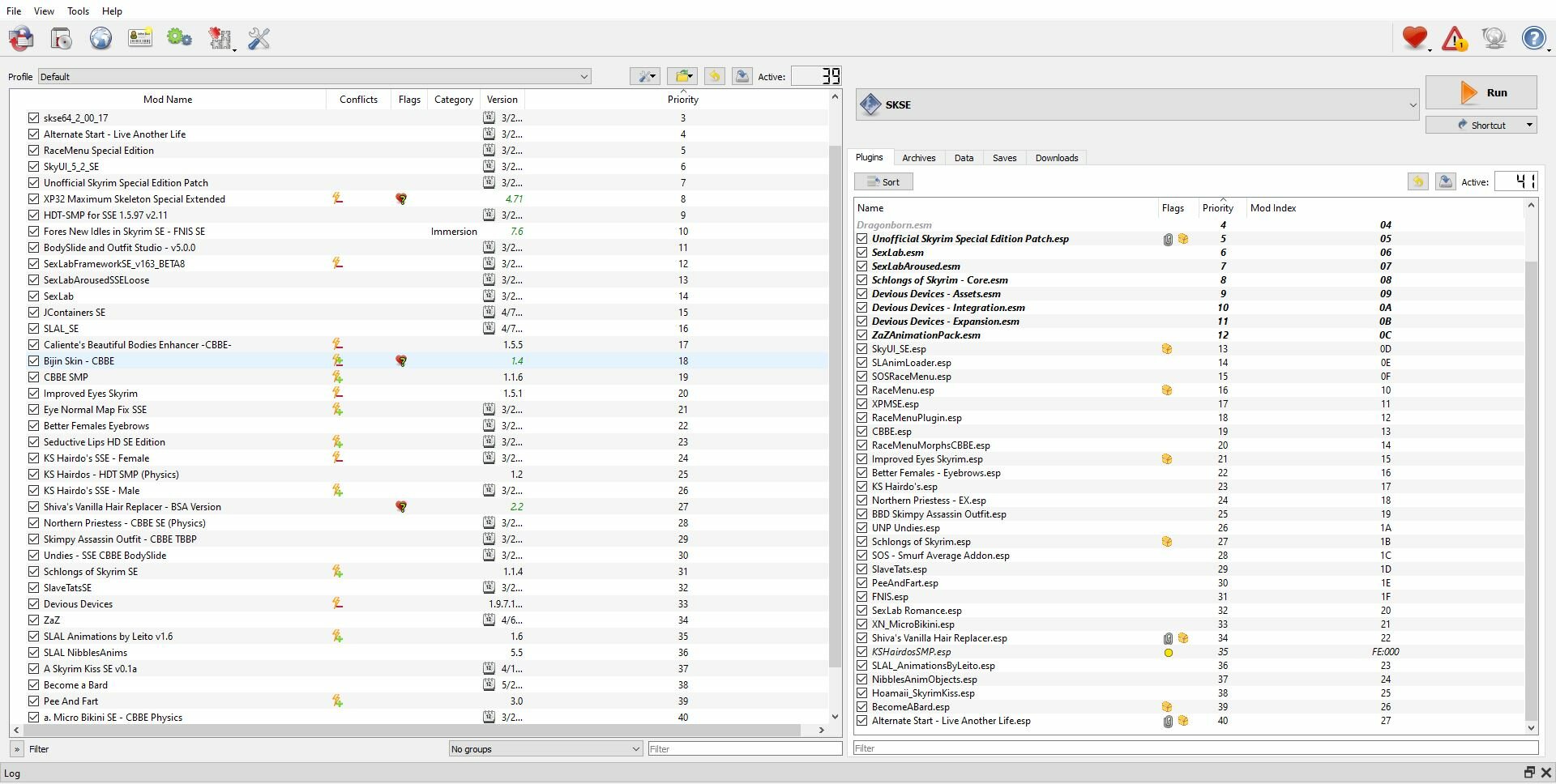Select the Fores New Idles in Skyrim SE row

(419, 232)
